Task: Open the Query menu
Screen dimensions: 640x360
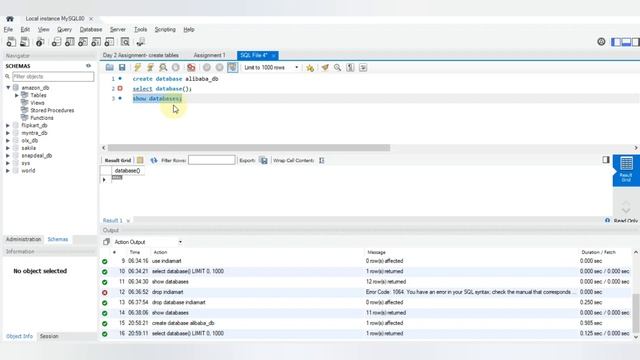Action: pyautogui.click(x=64, y=29)
